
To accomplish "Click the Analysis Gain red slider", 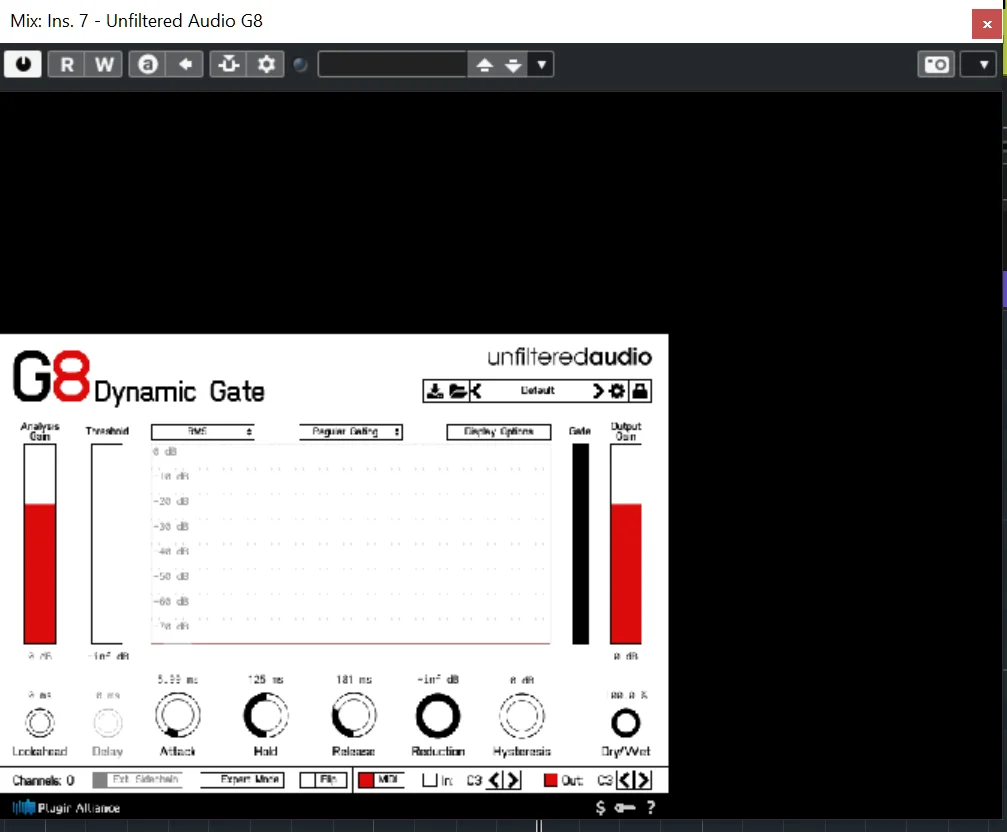I will point(40,543).
